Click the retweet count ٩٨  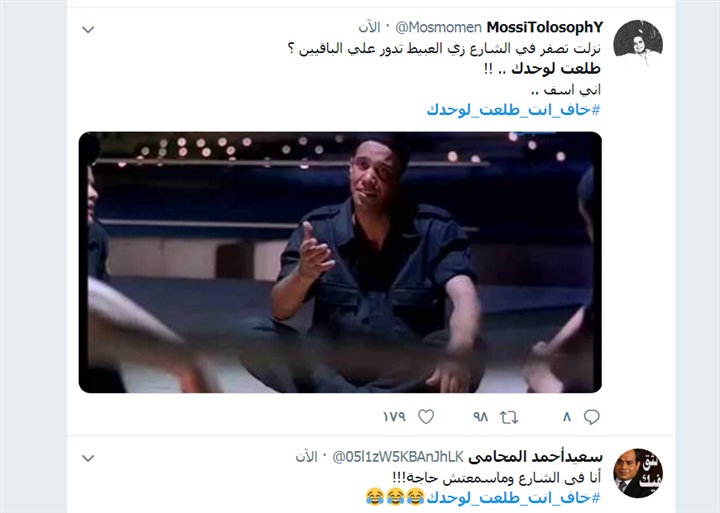(480, 417)
